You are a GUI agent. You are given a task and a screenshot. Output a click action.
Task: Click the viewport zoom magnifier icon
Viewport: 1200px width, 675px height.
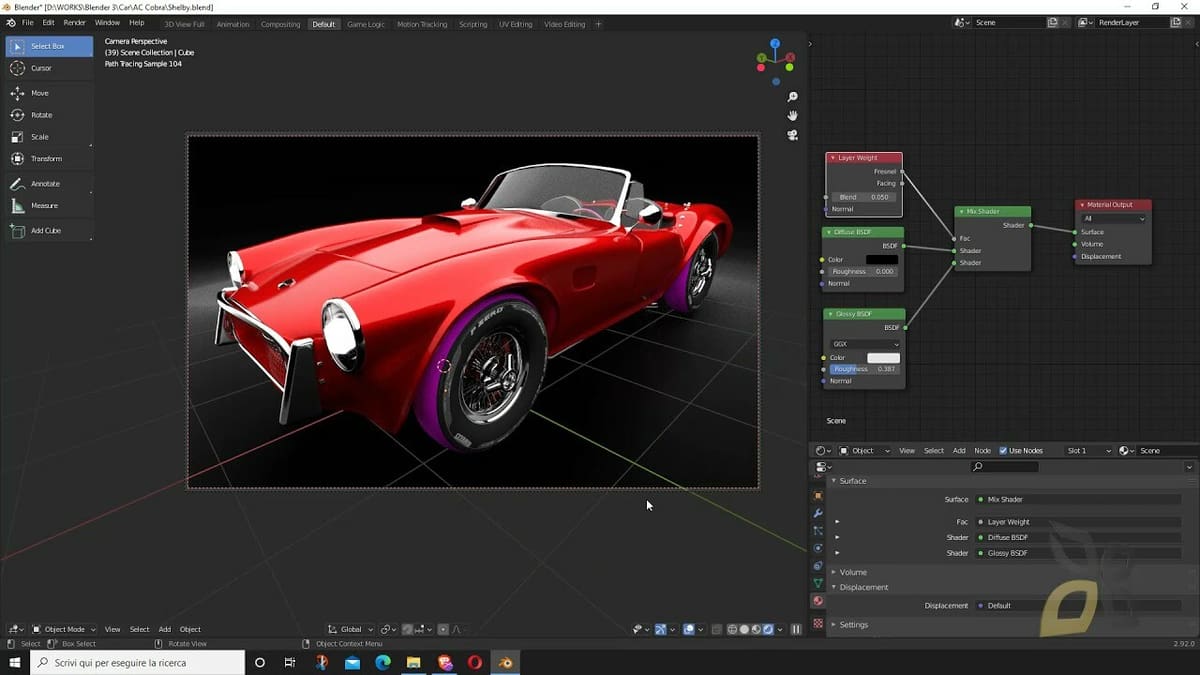(793, 97)
